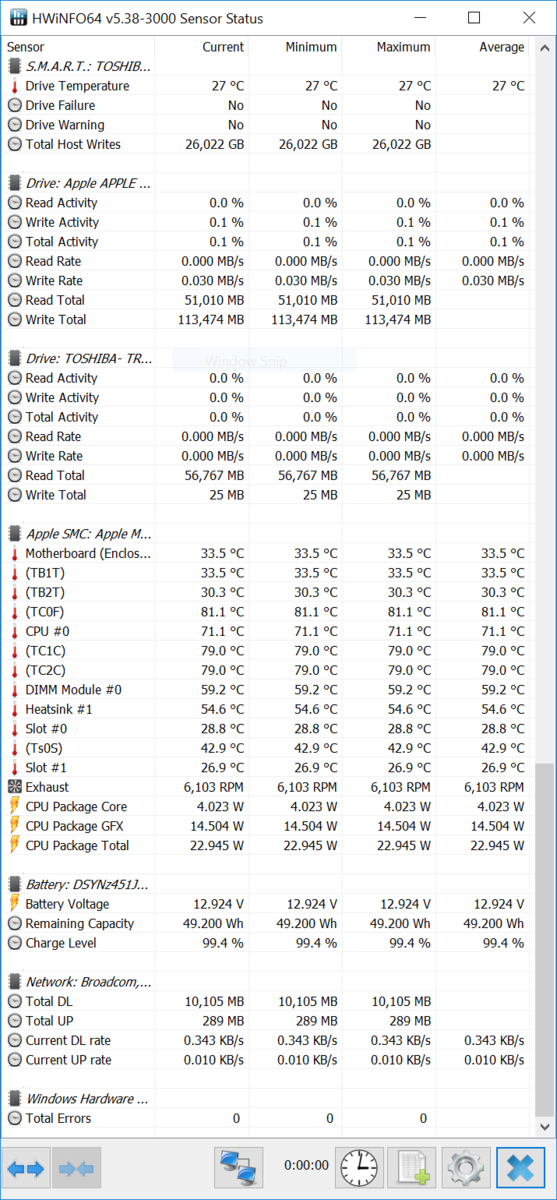Open the network remote monitoring icon

[x=239, y=1167]
